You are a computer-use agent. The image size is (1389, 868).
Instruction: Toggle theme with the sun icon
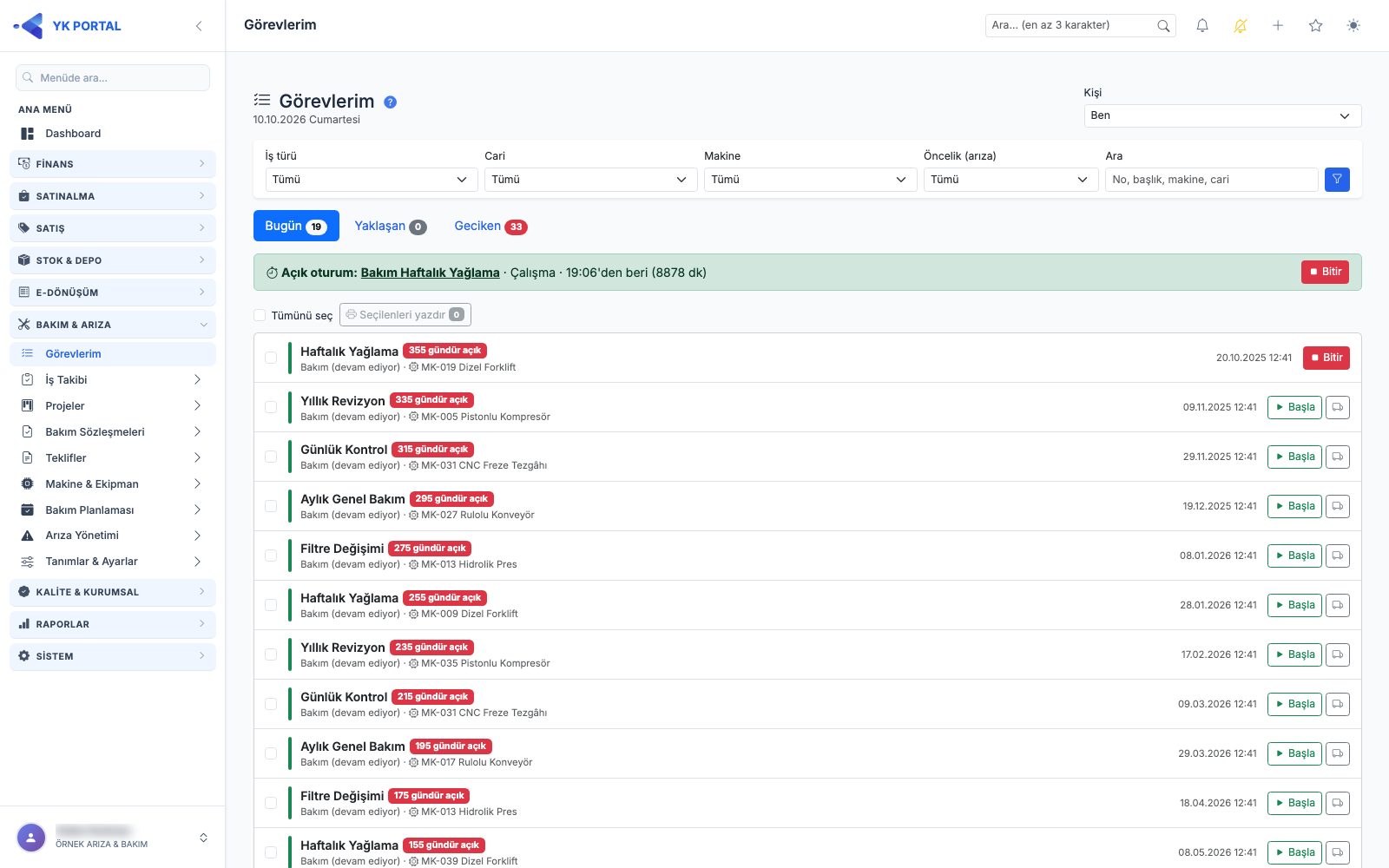tap(1353, 26)
